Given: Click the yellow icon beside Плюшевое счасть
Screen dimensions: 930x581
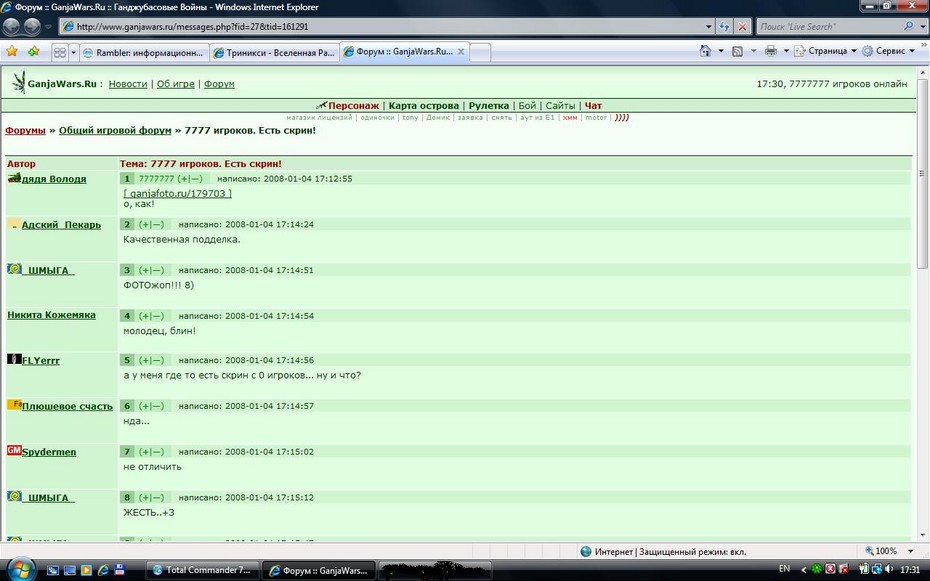Looking at the screenshot, I should [14, 405].
